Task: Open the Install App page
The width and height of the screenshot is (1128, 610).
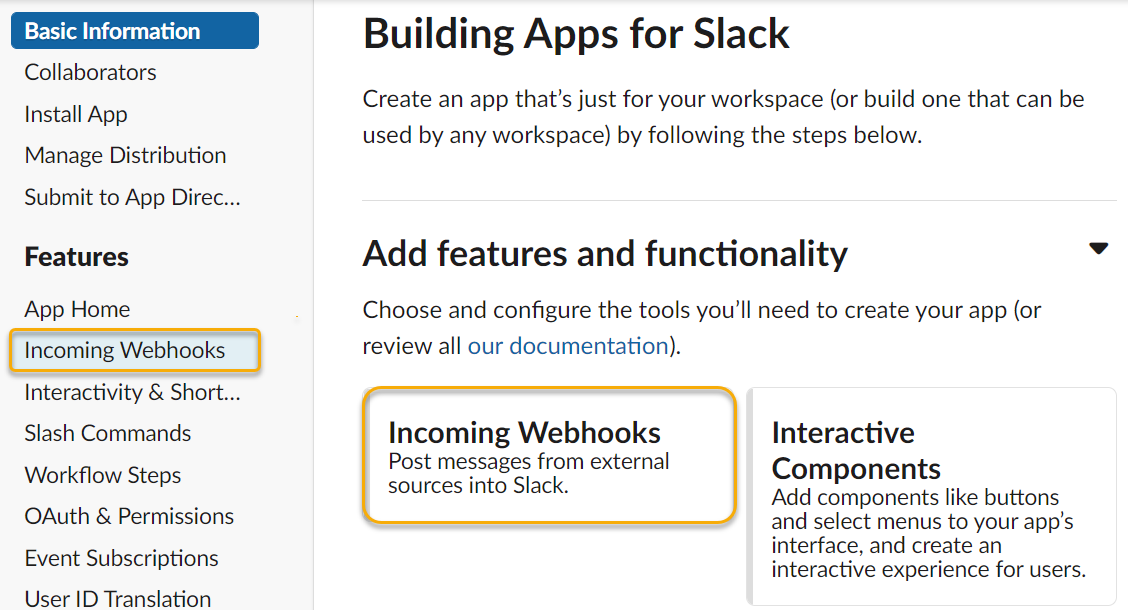Action: [x=75, y=114]
